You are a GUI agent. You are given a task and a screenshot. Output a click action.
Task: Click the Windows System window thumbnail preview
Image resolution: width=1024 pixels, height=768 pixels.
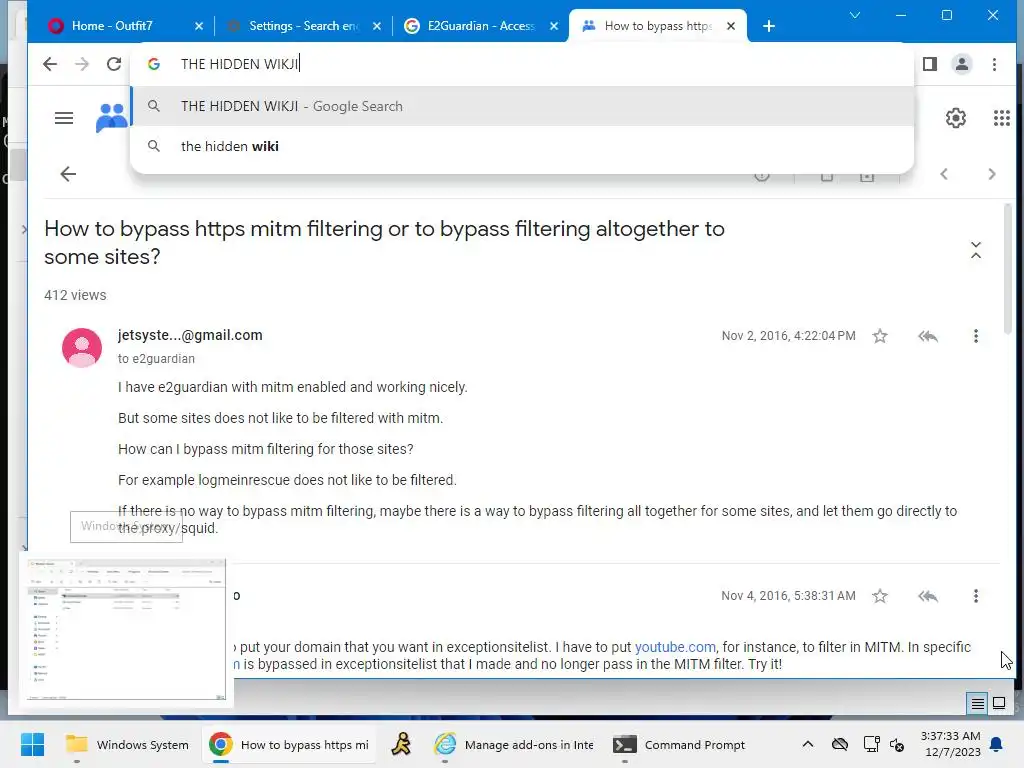tap(126, 631)
